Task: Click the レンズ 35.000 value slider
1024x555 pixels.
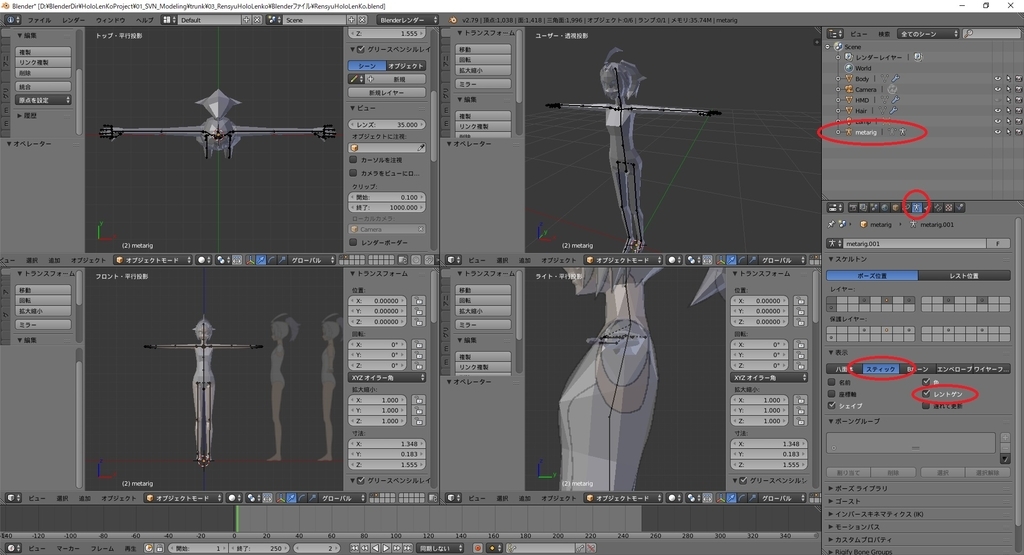Action: [387, 124]
